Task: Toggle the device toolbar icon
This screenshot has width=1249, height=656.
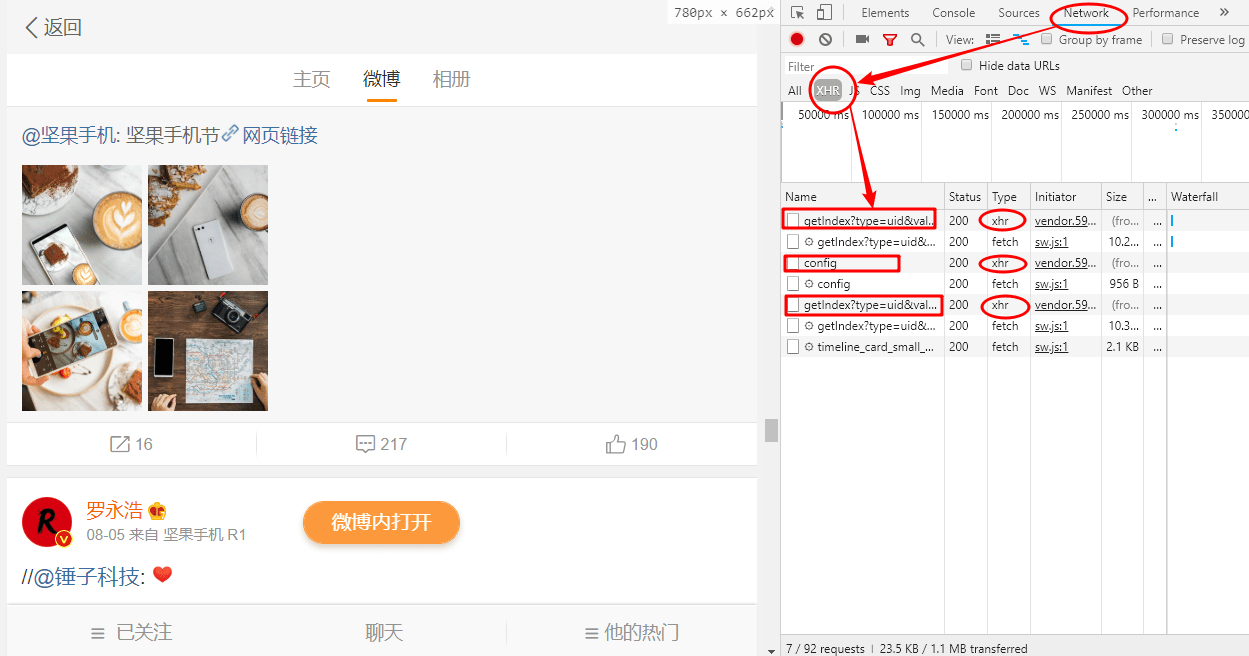Action: pyautogui.click(x=824, y=13)
